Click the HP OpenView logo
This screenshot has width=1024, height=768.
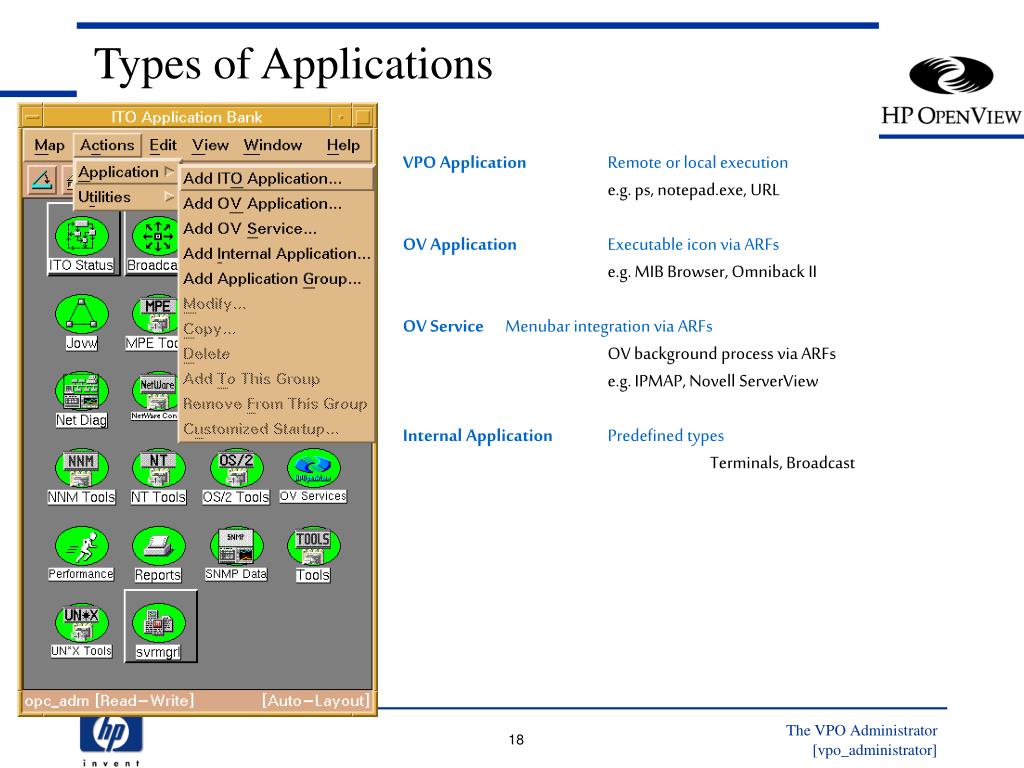click(x=952, y=92)
